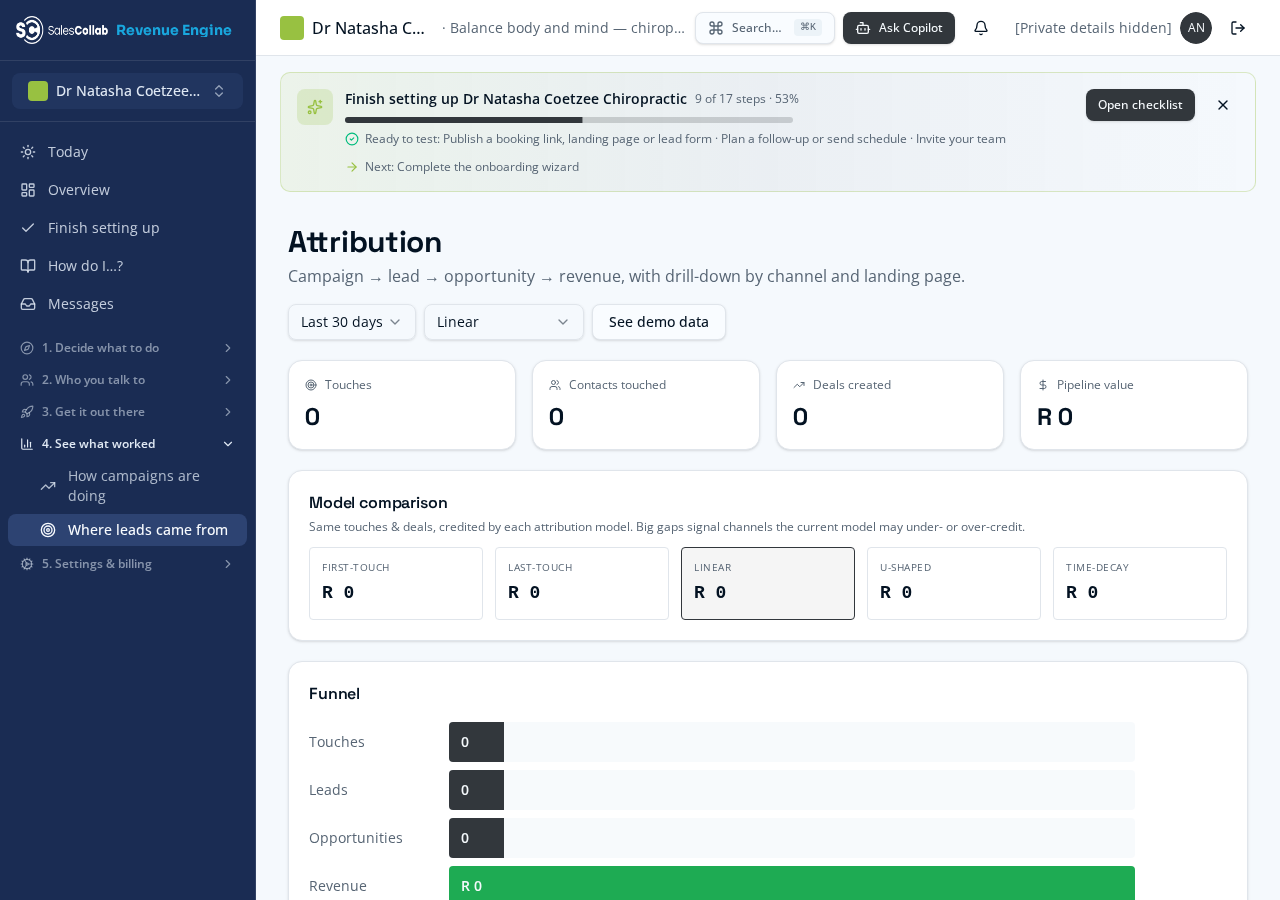Viewport: 1280px width, 900px height.
Task: Click the Search field in top bar
Action: click(765, 28)
